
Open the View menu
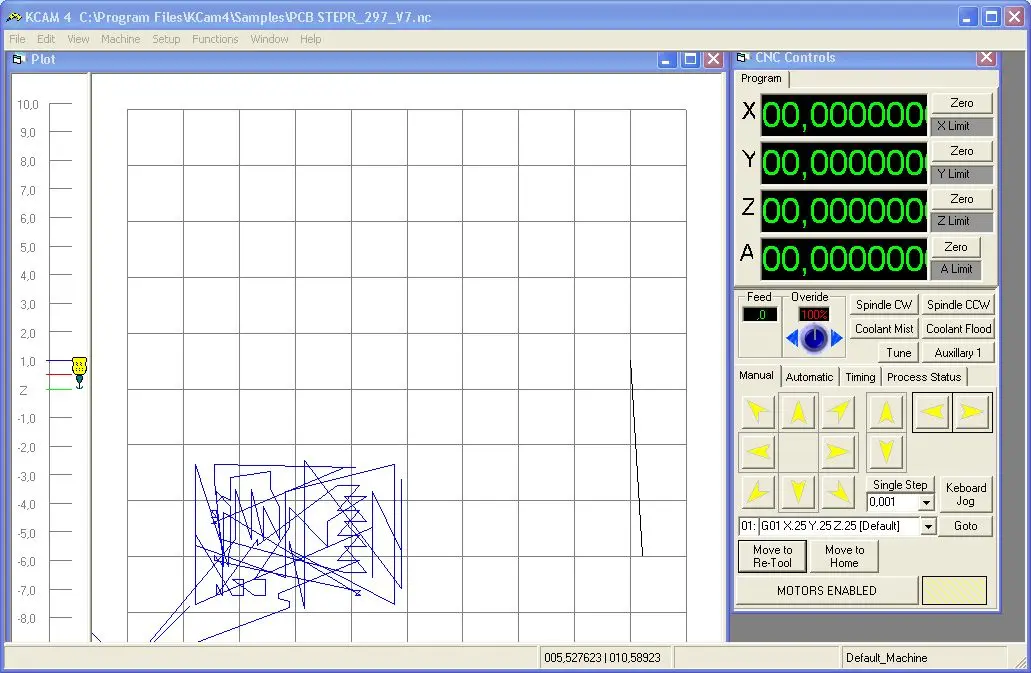78,39
